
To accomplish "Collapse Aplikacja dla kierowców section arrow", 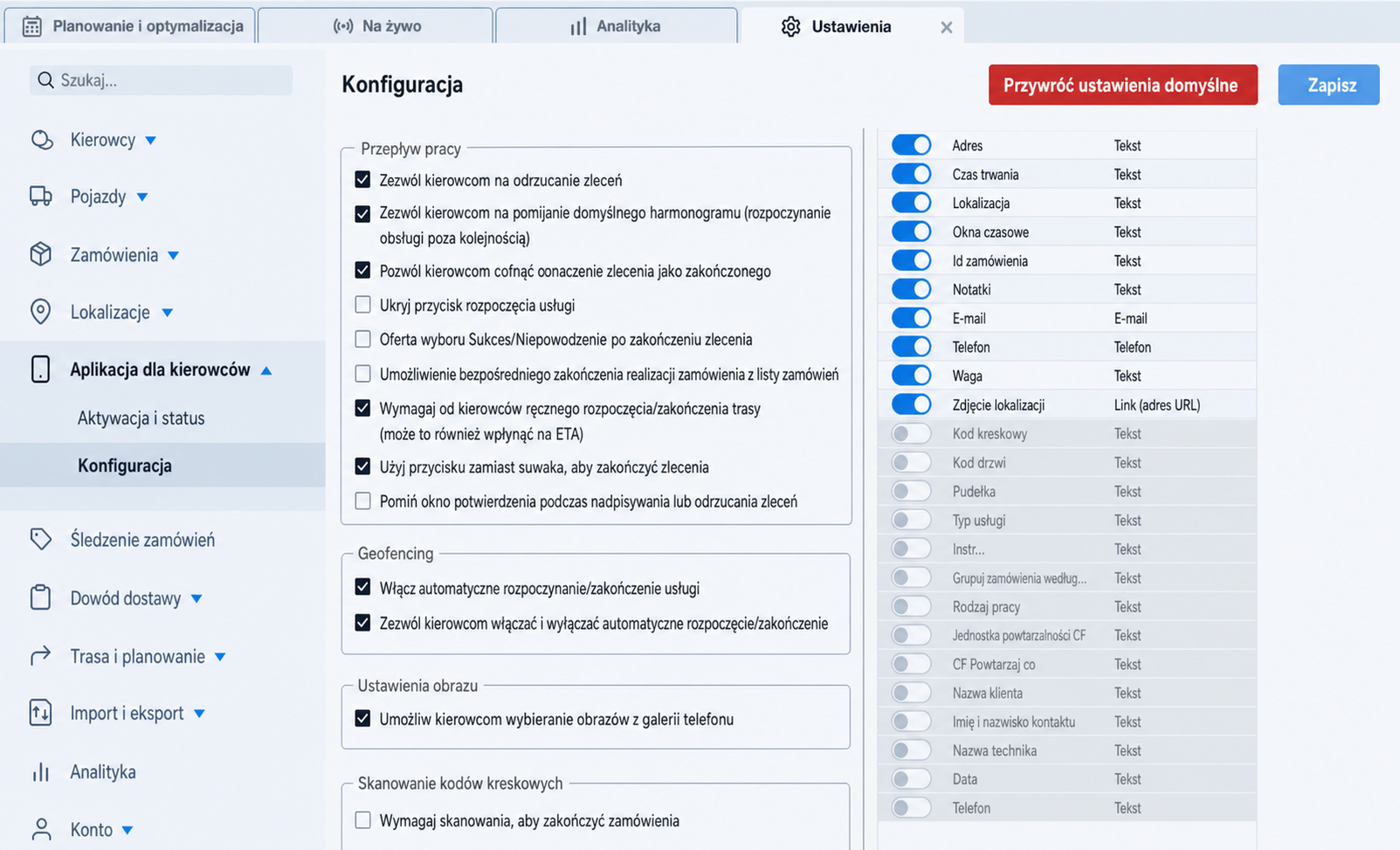I will coord(266,370).
